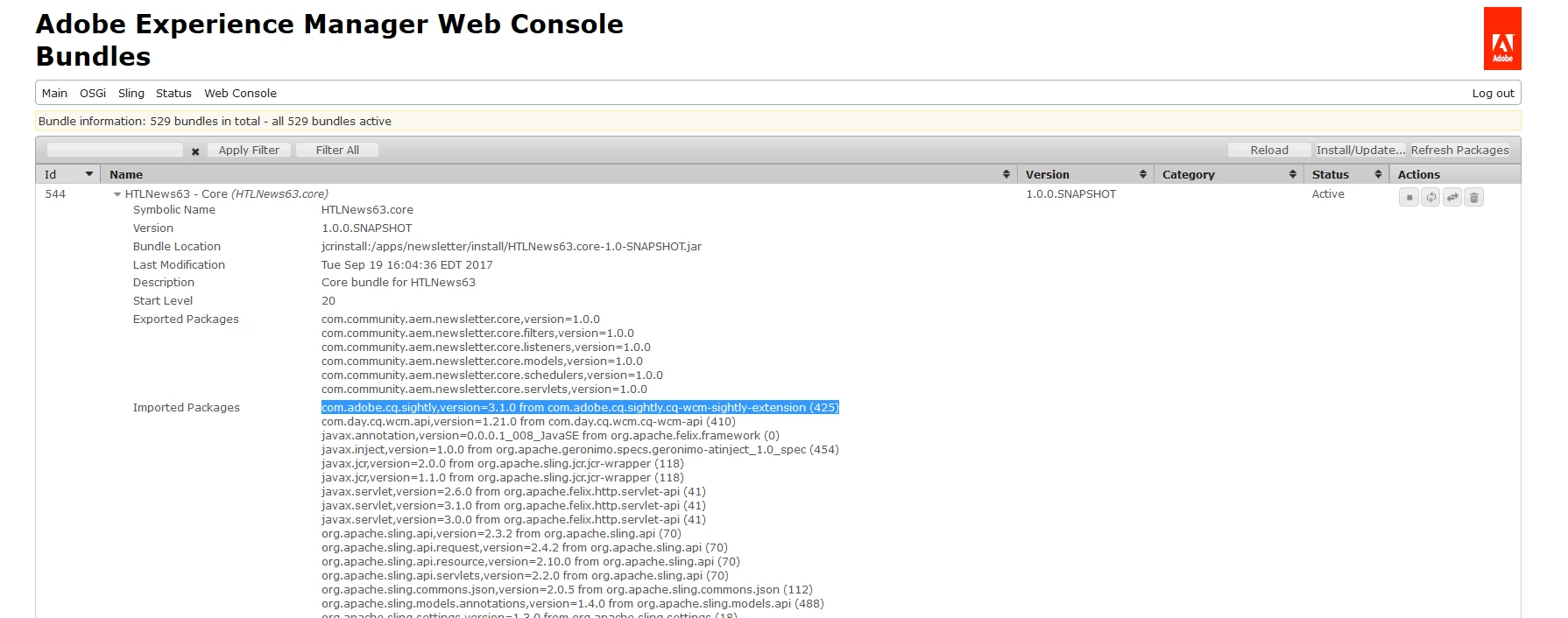Click Log out
Image resolution: width=1568 pixels, height=618 pixels.
tap(1493, 93)
